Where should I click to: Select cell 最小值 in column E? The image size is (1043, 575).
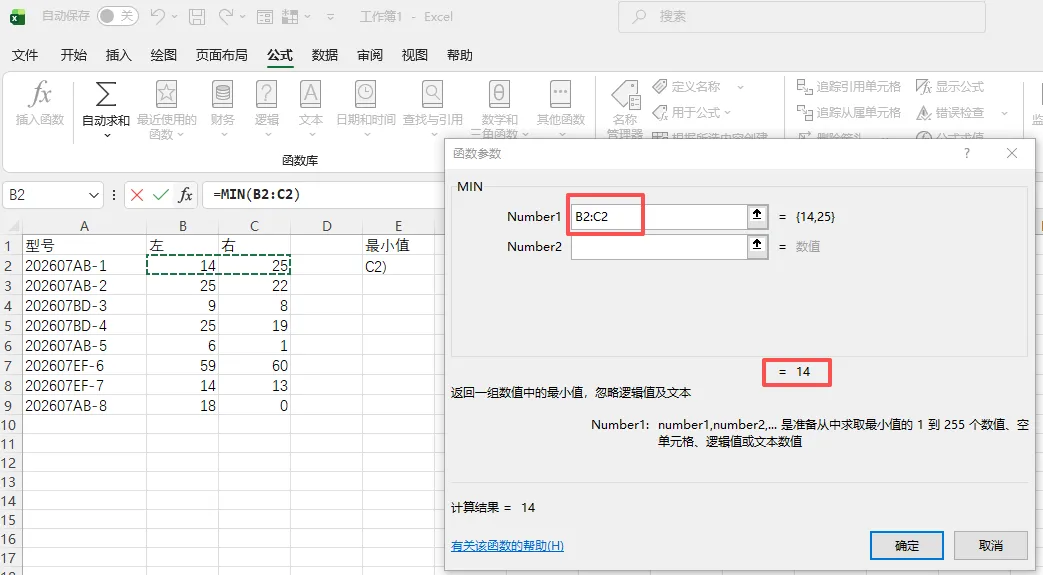(x=398, y=246)
